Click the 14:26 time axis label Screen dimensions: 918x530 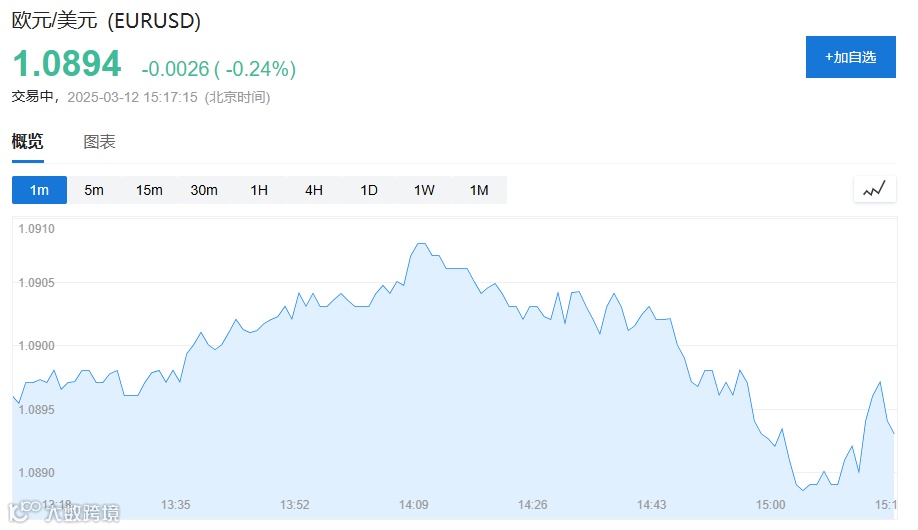(x=532, y=504)
